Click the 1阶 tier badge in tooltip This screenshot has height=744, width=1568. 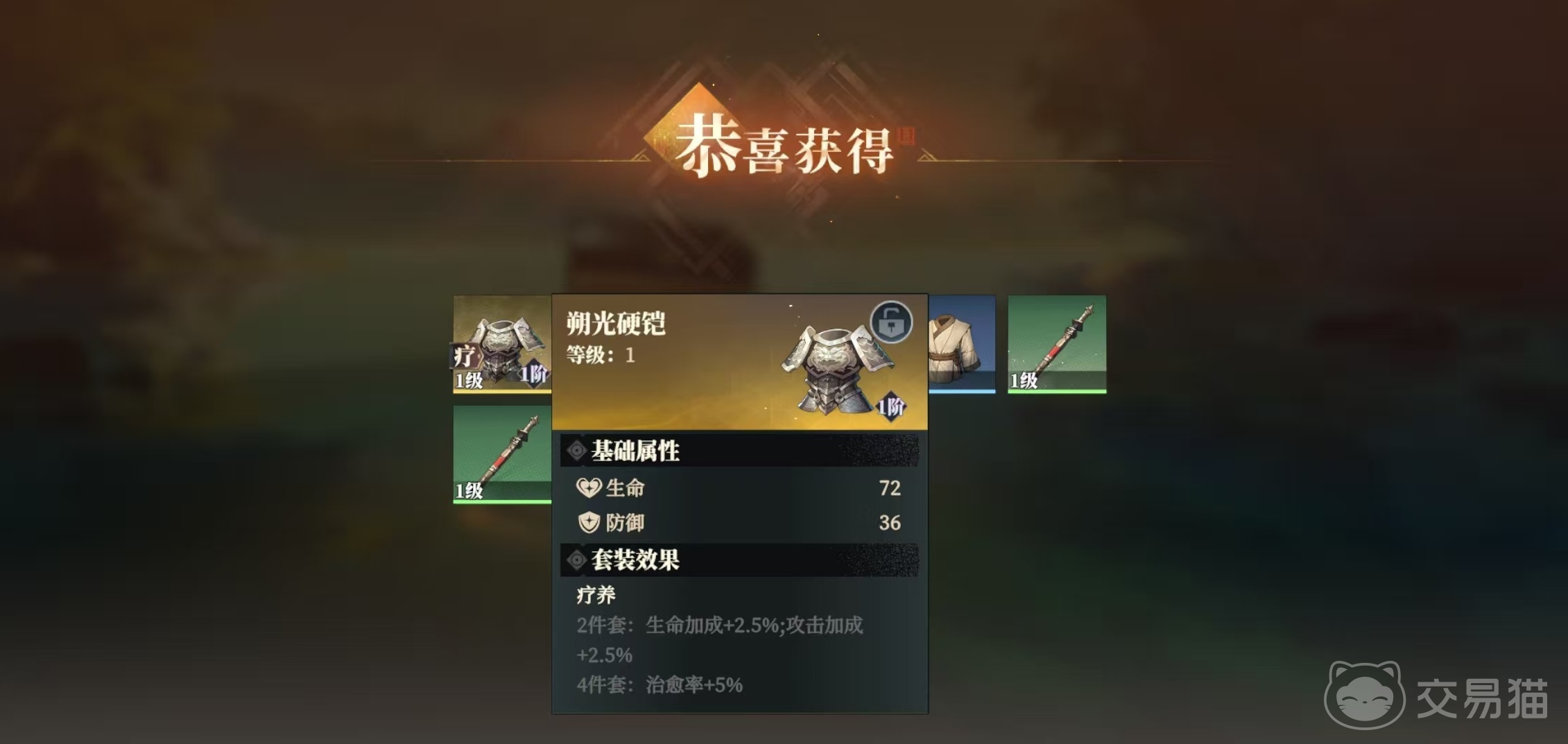891,407
